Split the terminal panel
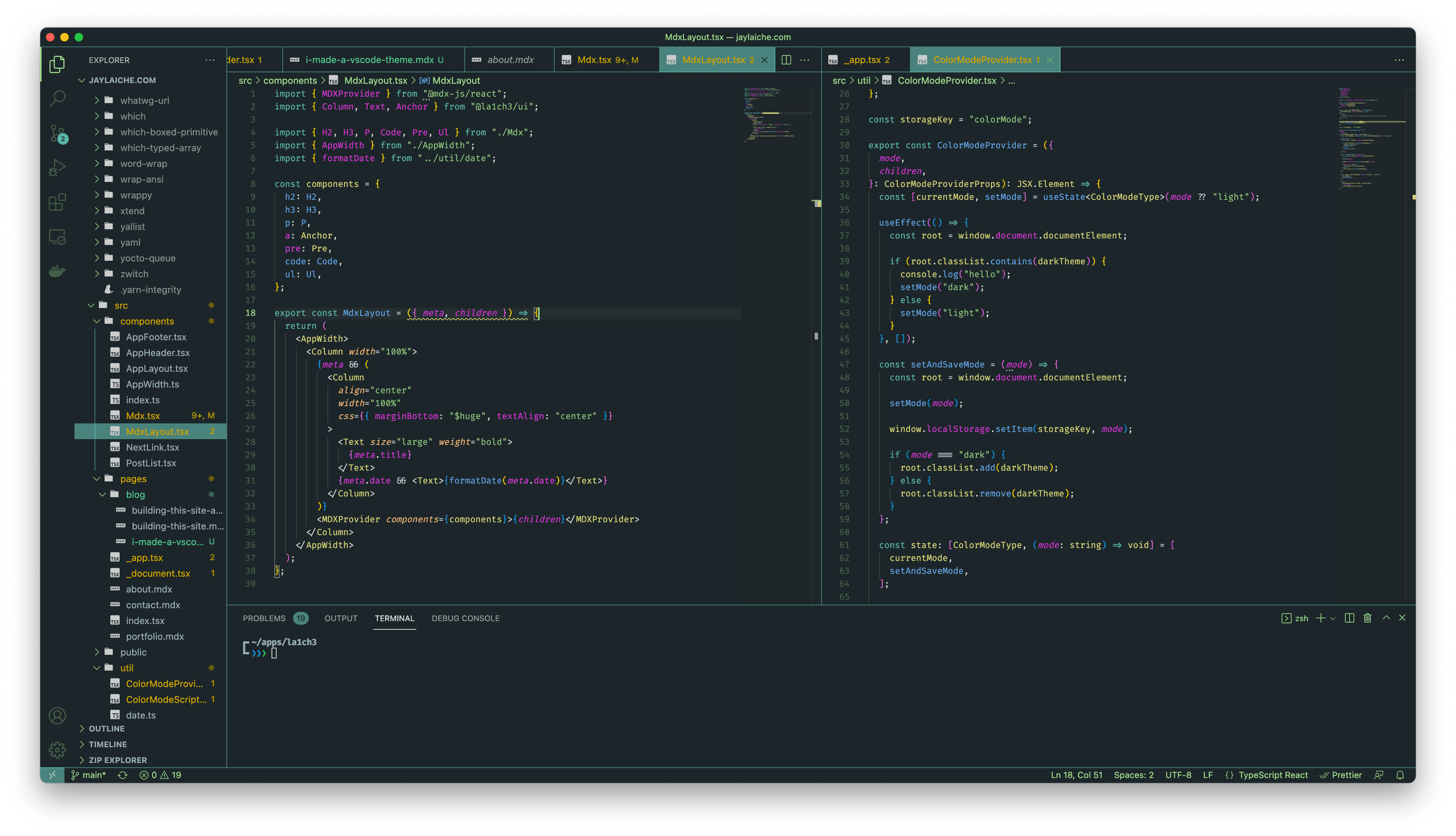This screenshot has height=836, width=1456. click(x=1349, y=618)
